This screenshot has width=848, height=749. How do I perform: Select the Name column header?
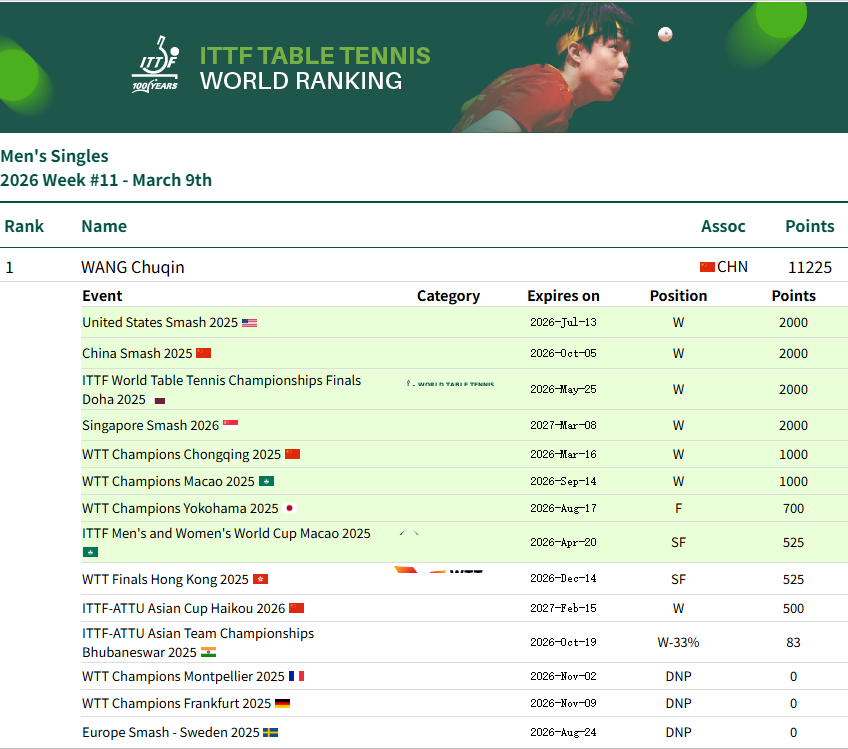tap(104, 226)
